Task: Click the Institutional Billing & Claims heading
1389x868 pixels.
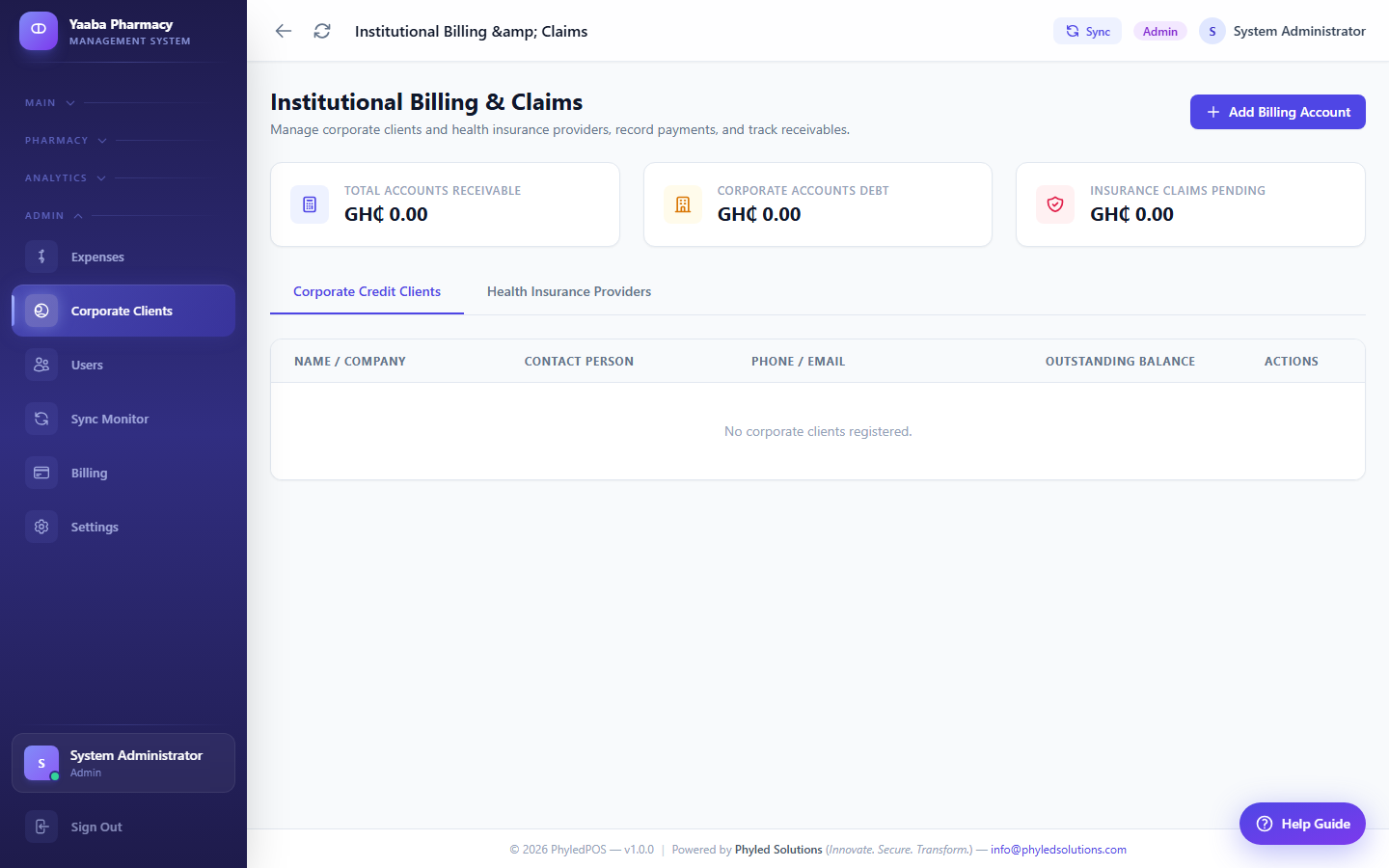Action: click(426, 102)
